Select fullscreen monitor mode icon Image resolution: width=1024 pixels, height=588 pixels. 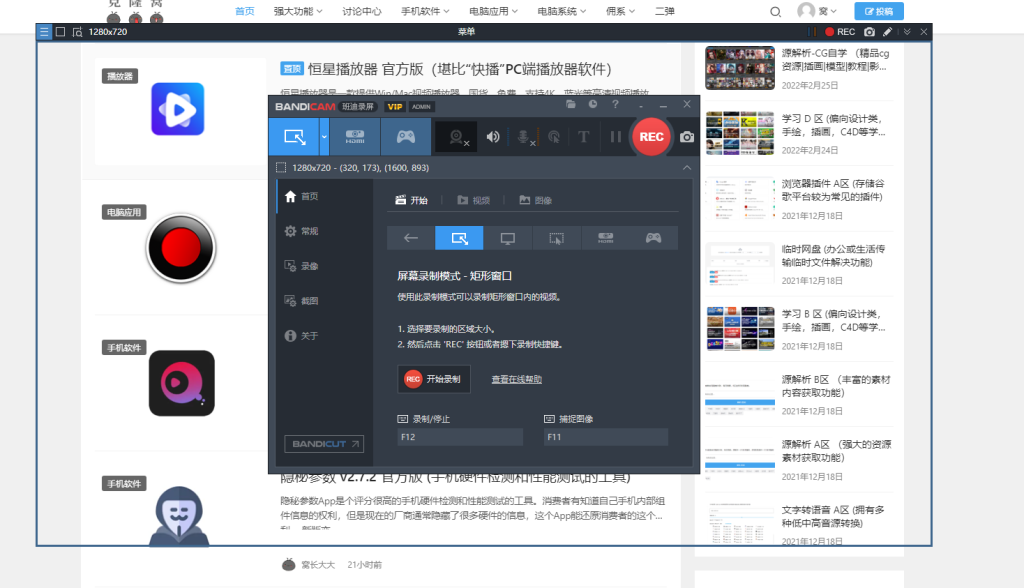coord(507,238)
